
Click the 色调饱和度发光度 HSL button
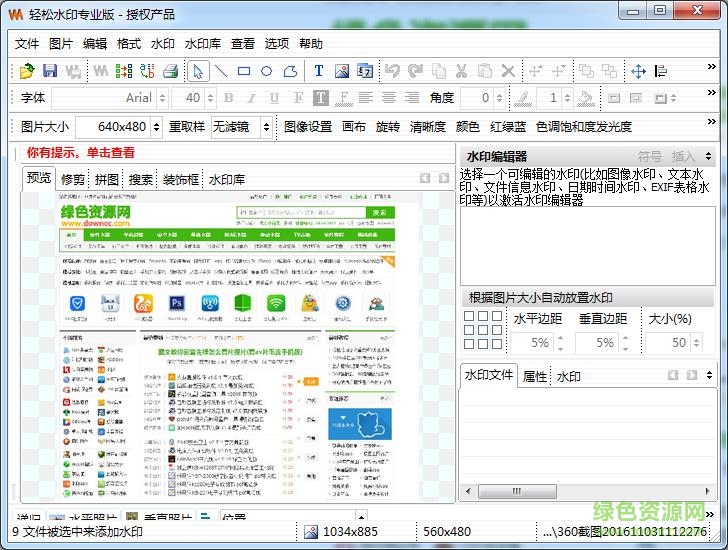[584, 127]
